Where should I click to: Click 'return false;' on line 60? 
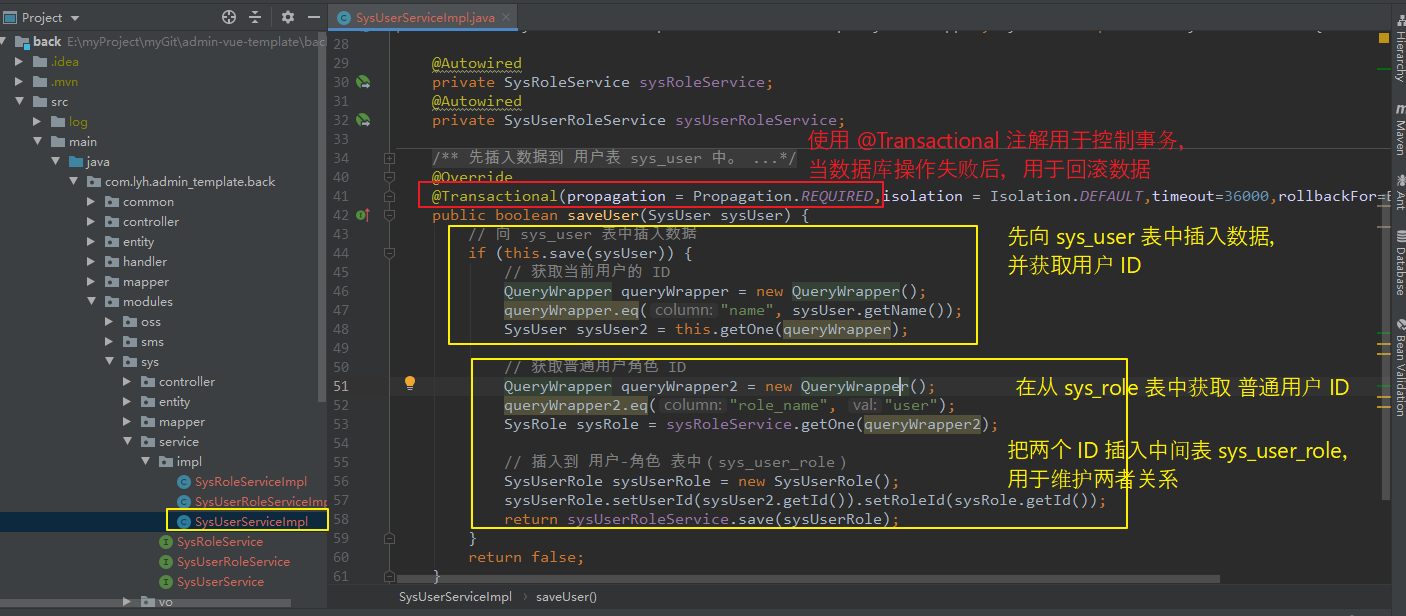(526, 557)
